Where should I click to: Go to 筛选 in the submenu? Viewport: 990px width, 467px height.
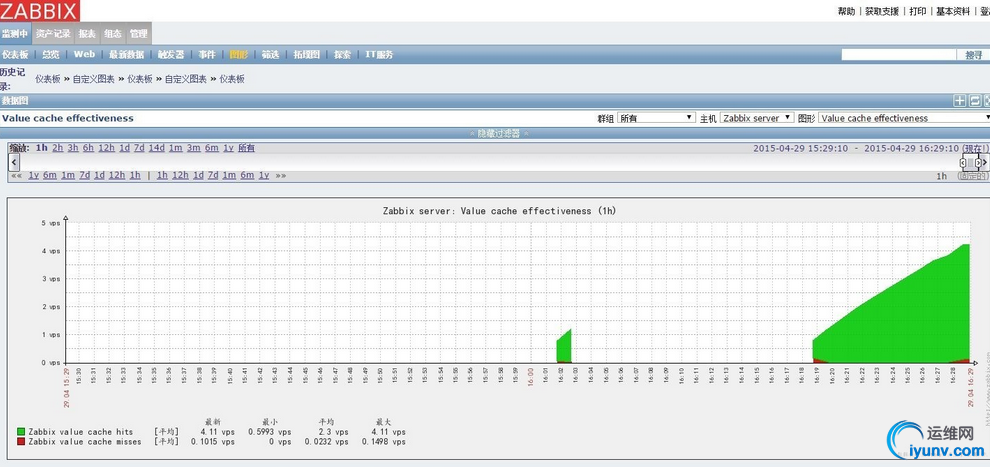[x=270, y=55]
